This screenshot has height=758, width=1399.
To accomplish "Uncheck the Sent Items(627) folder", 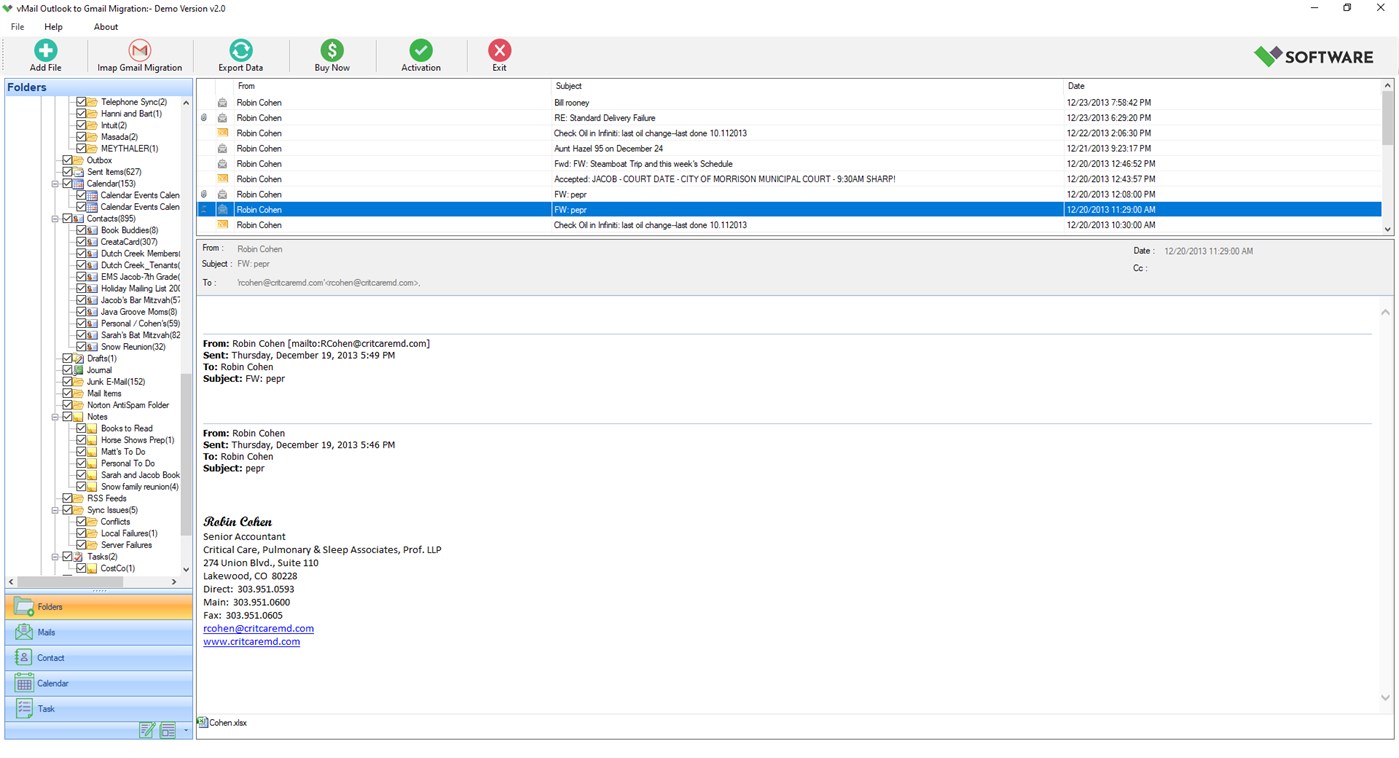I will [68, 171].
